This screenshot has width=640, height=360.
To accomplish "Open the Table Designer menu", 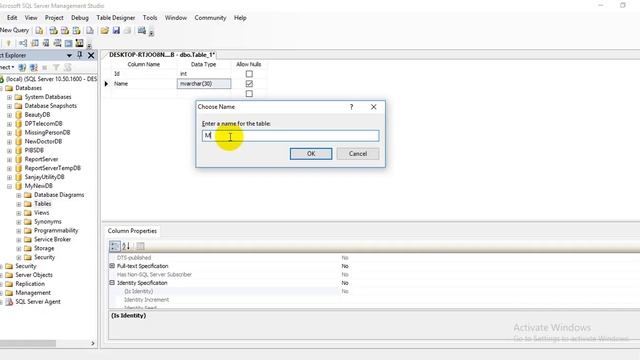I will 116,18.
